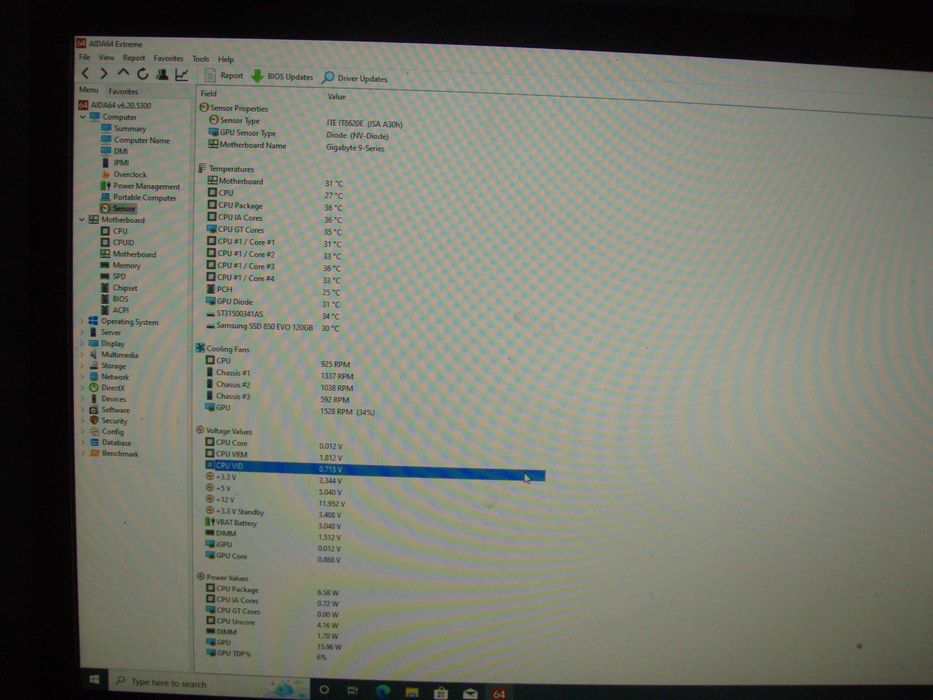Expand the Multimedia tree node
The height and width of the screenshot is (700, 933).
(x=82, y=355)
